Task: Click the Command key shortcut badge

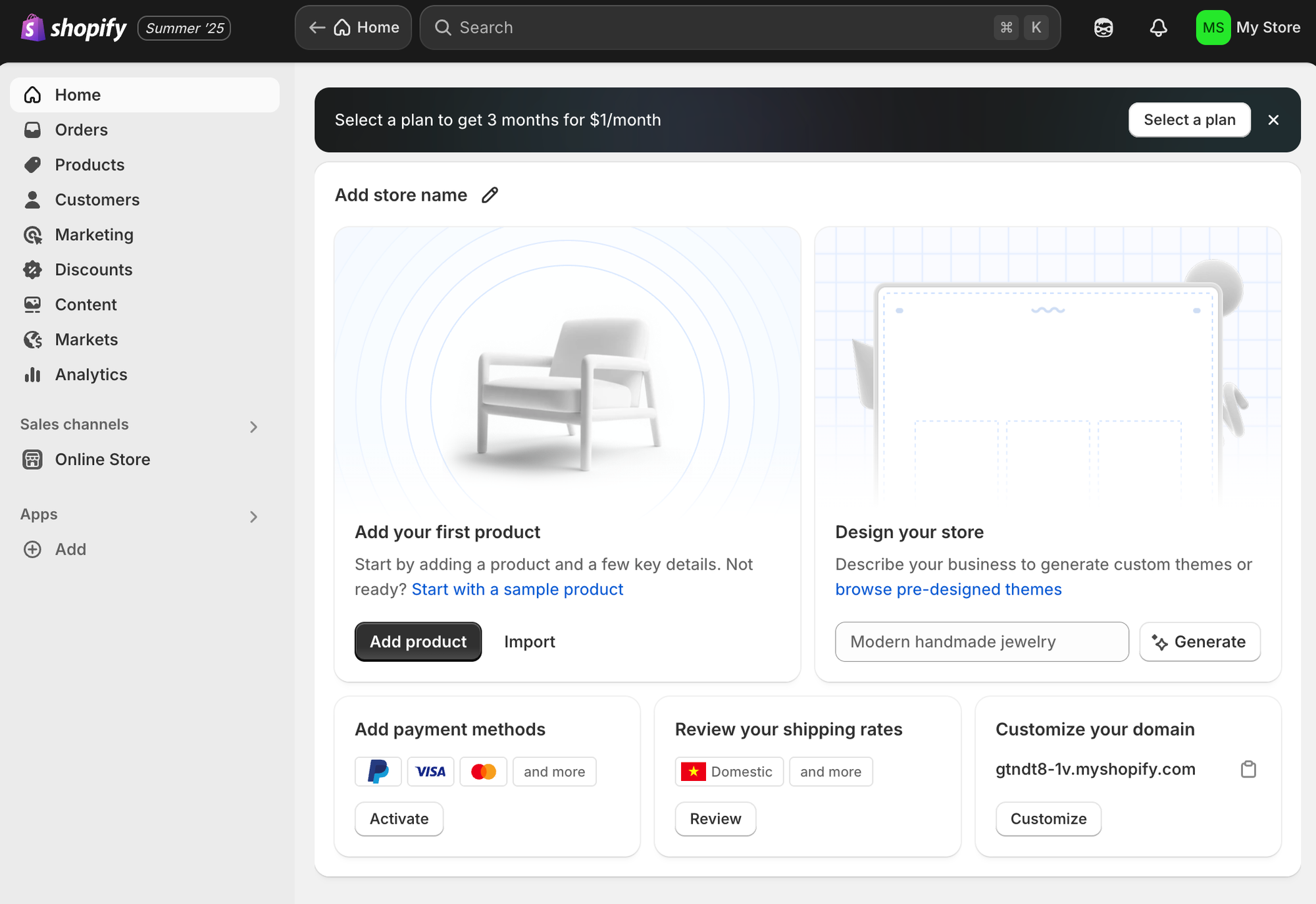Action: tap(1006, 28)
